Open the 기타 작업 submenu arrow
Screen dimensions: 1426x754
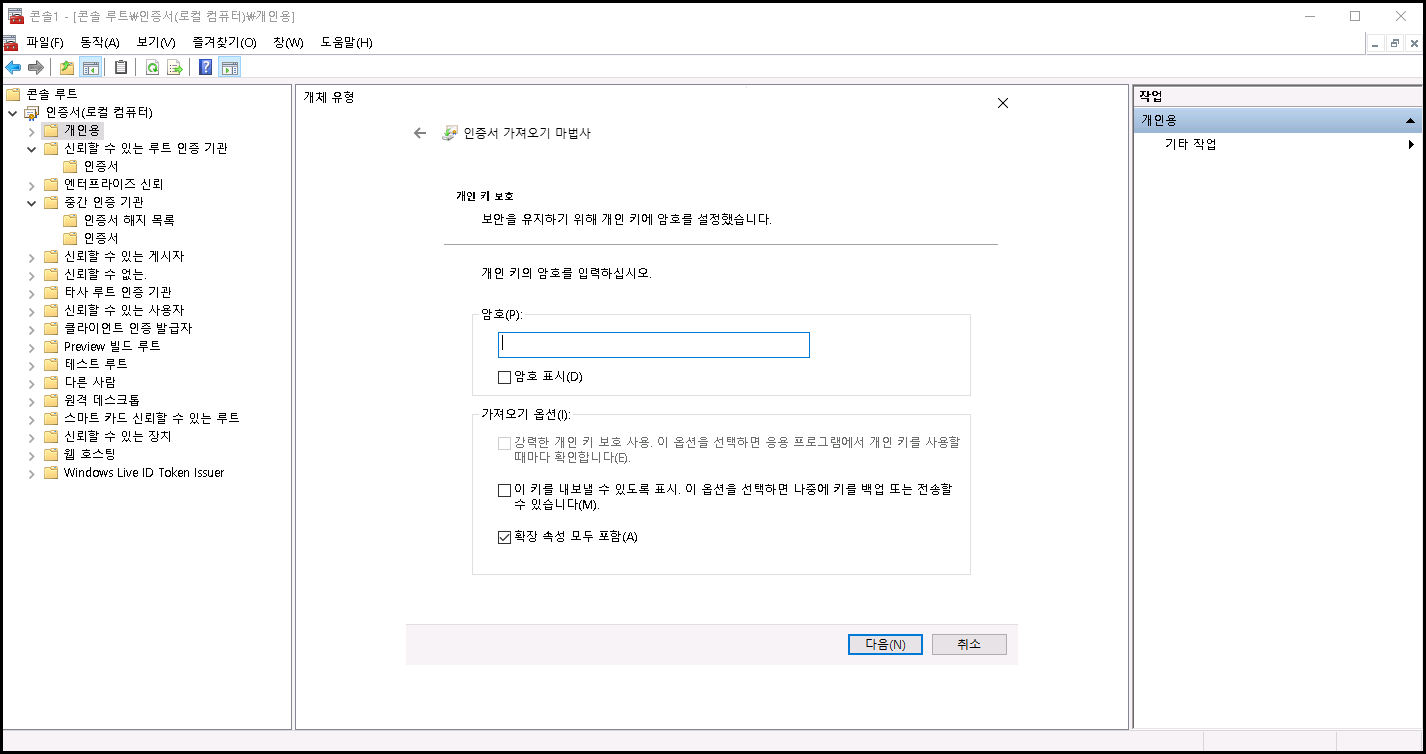tap(1411, 144)
